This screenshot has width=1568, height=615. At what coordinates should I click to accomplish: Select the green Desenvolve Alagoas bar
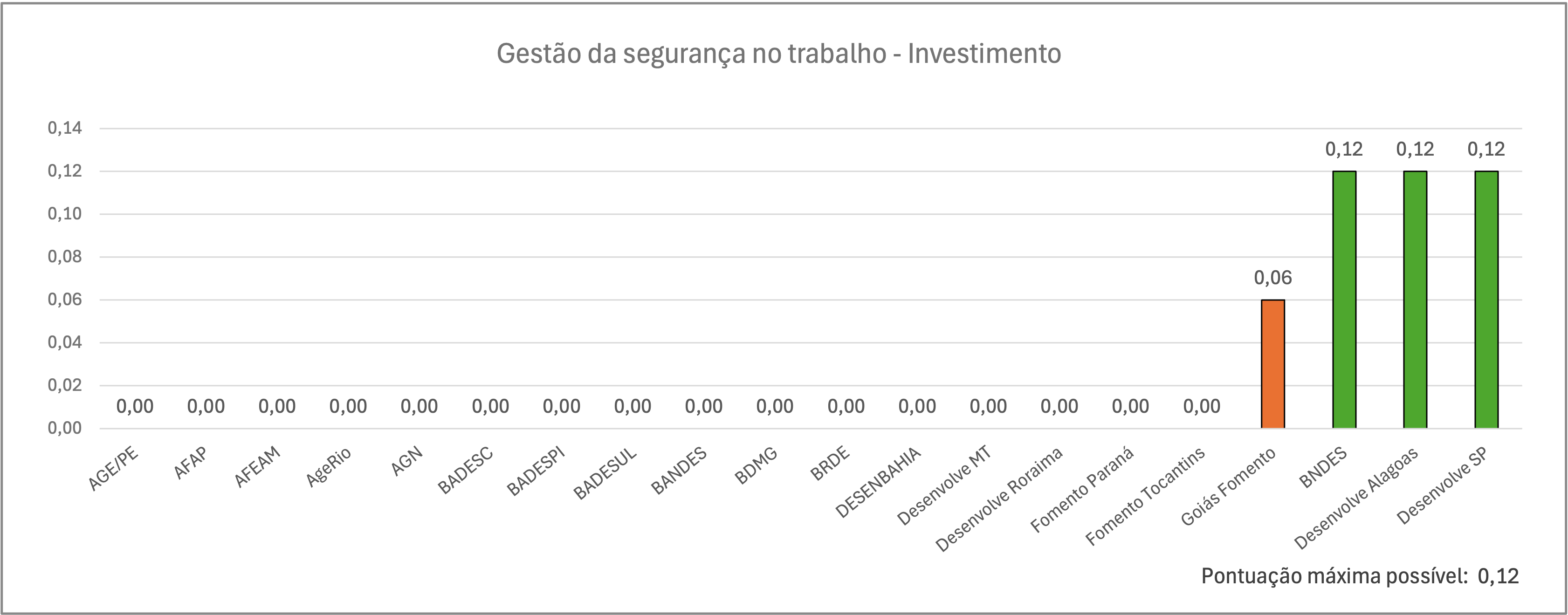pos(1415,299)
